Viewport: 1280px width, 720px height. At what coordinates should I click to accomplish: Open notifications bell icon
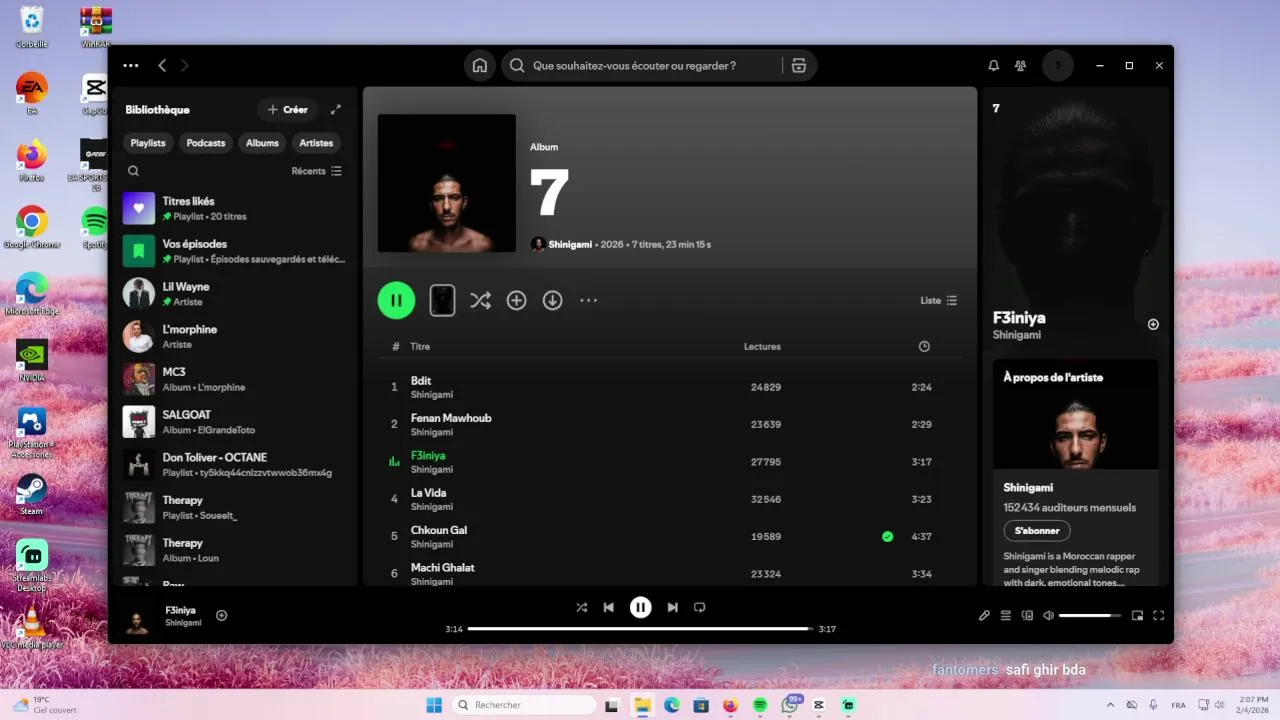click(994, 66)
